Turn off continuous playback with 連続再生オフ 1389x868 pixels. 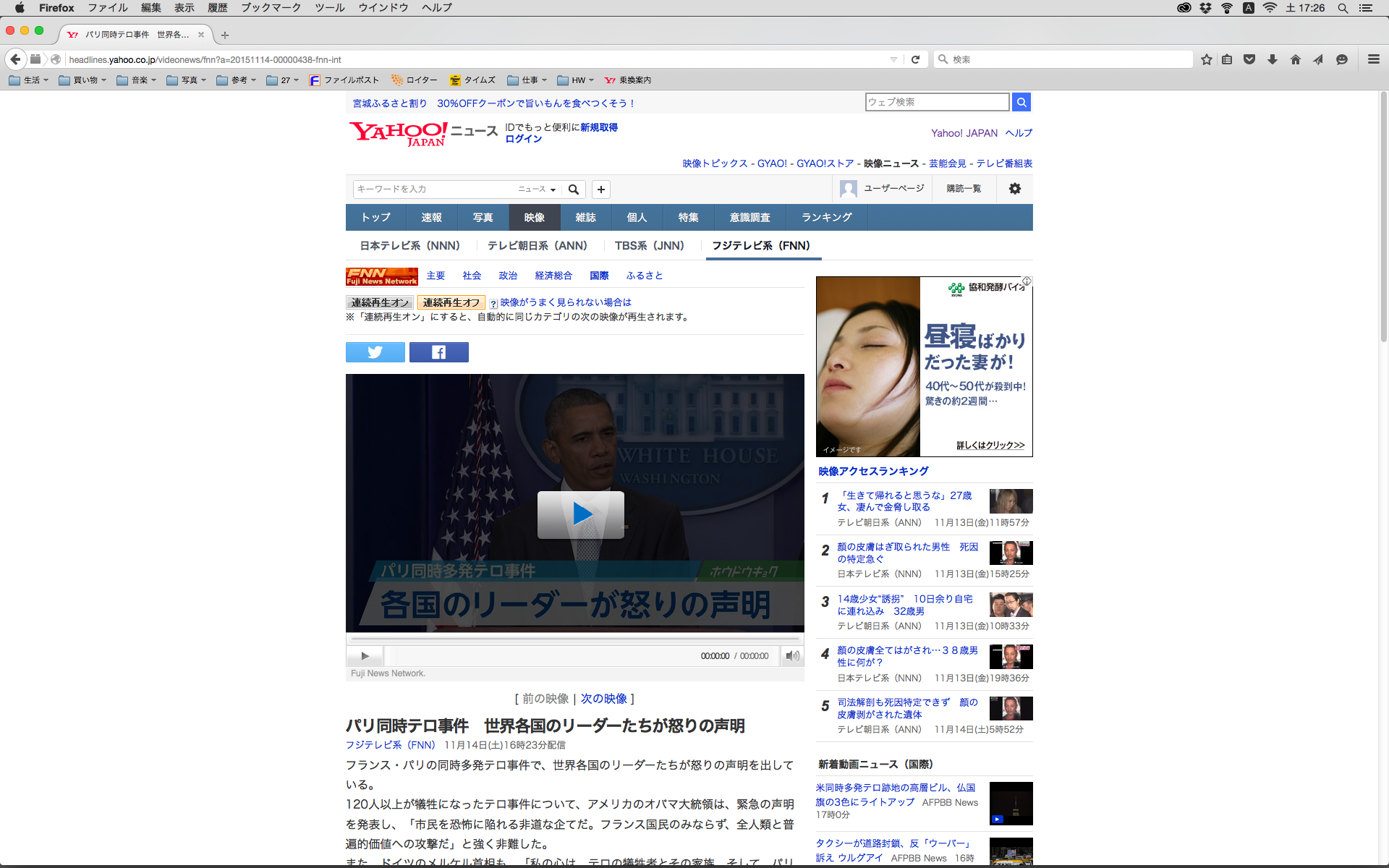(x=451, y=302)
